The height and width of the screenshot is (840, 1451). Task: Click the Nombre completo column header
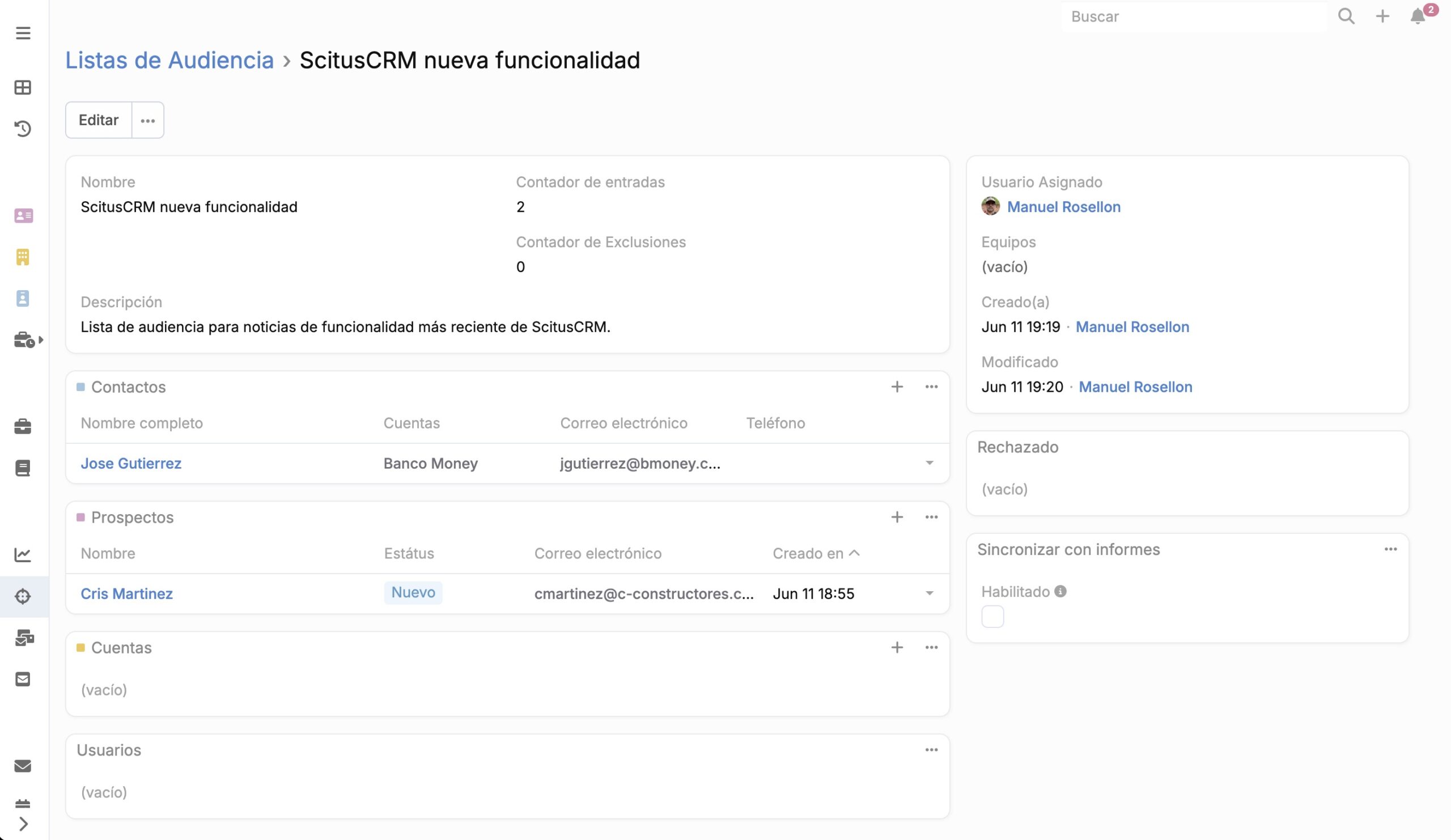142,423
